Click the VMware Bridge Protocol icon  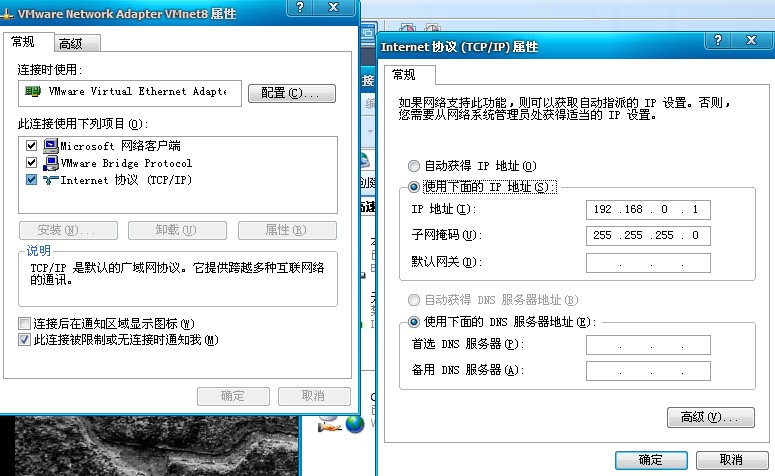(x=50, y=162)
